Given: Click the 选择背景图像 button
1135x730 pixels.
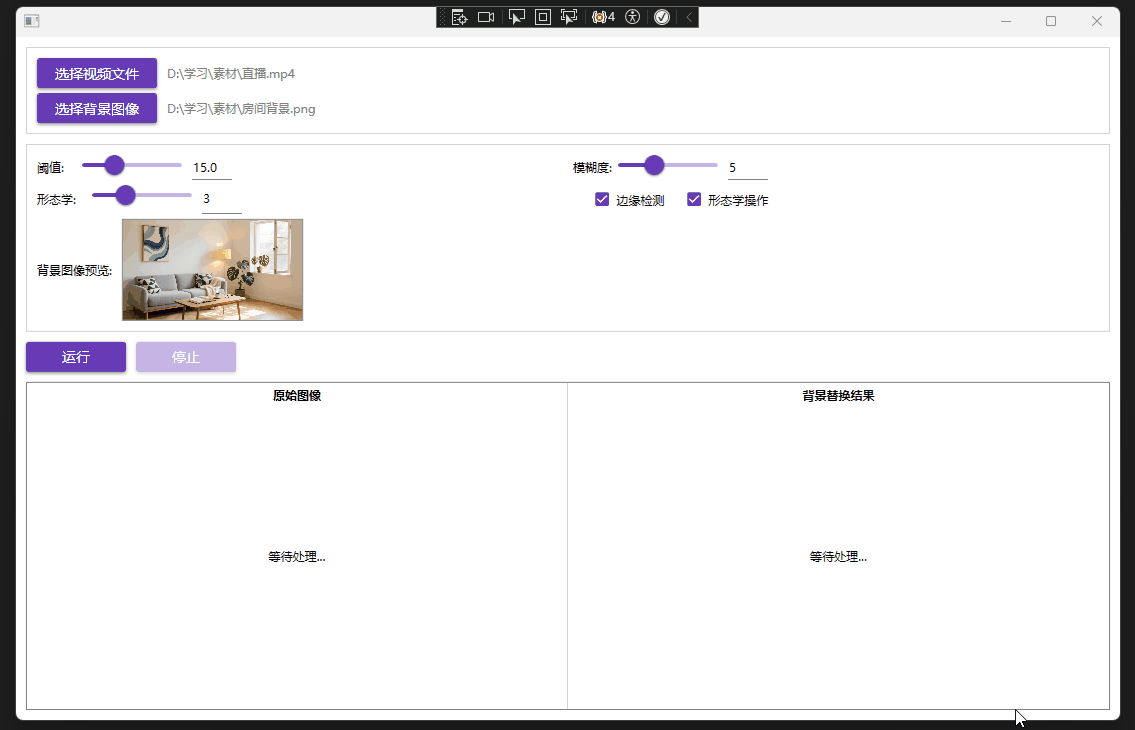Looking at the screenshot, I should 96,108.
